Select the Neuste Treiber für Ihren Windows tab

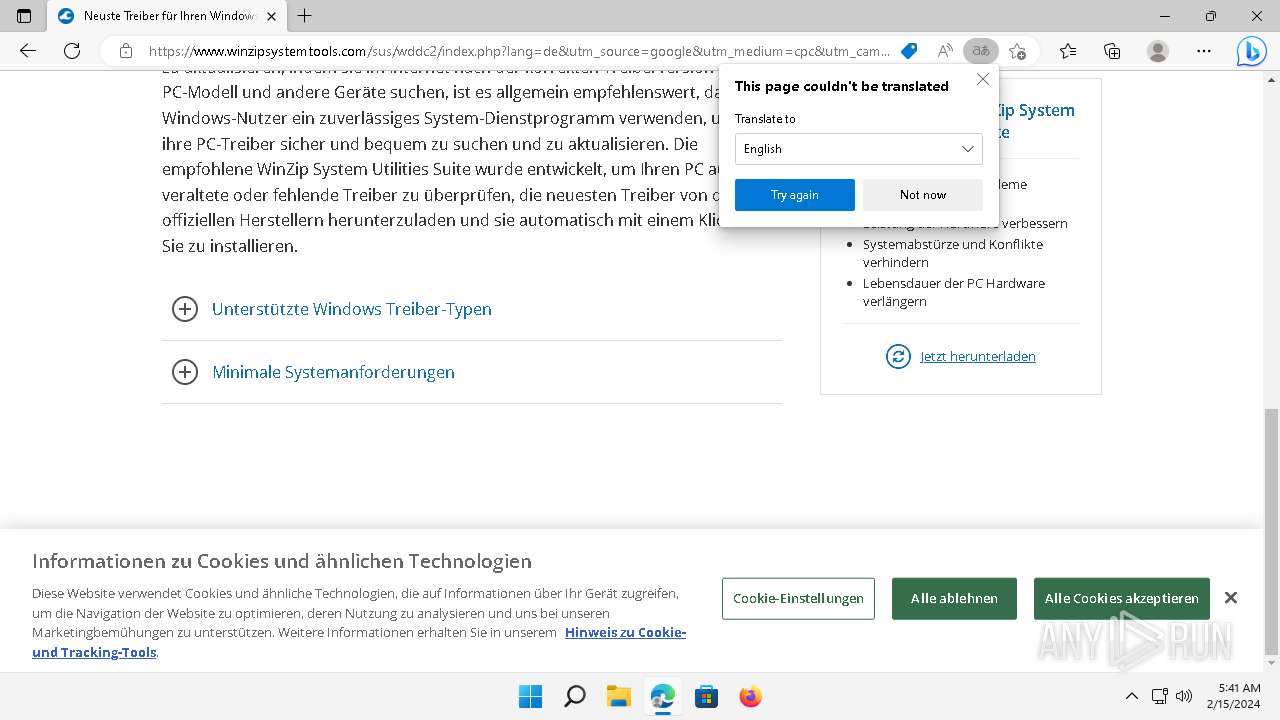tap(166, 16)
